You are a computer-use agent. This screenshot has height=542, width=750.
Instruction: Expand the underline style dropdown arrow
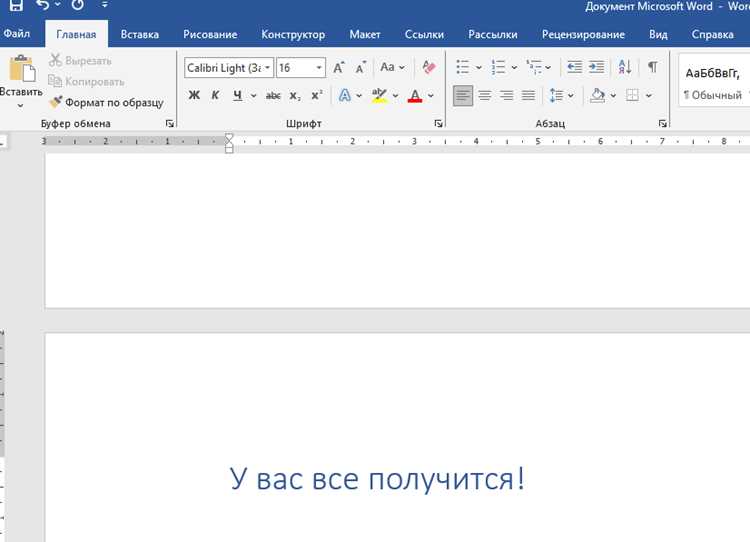click(254, 96)
